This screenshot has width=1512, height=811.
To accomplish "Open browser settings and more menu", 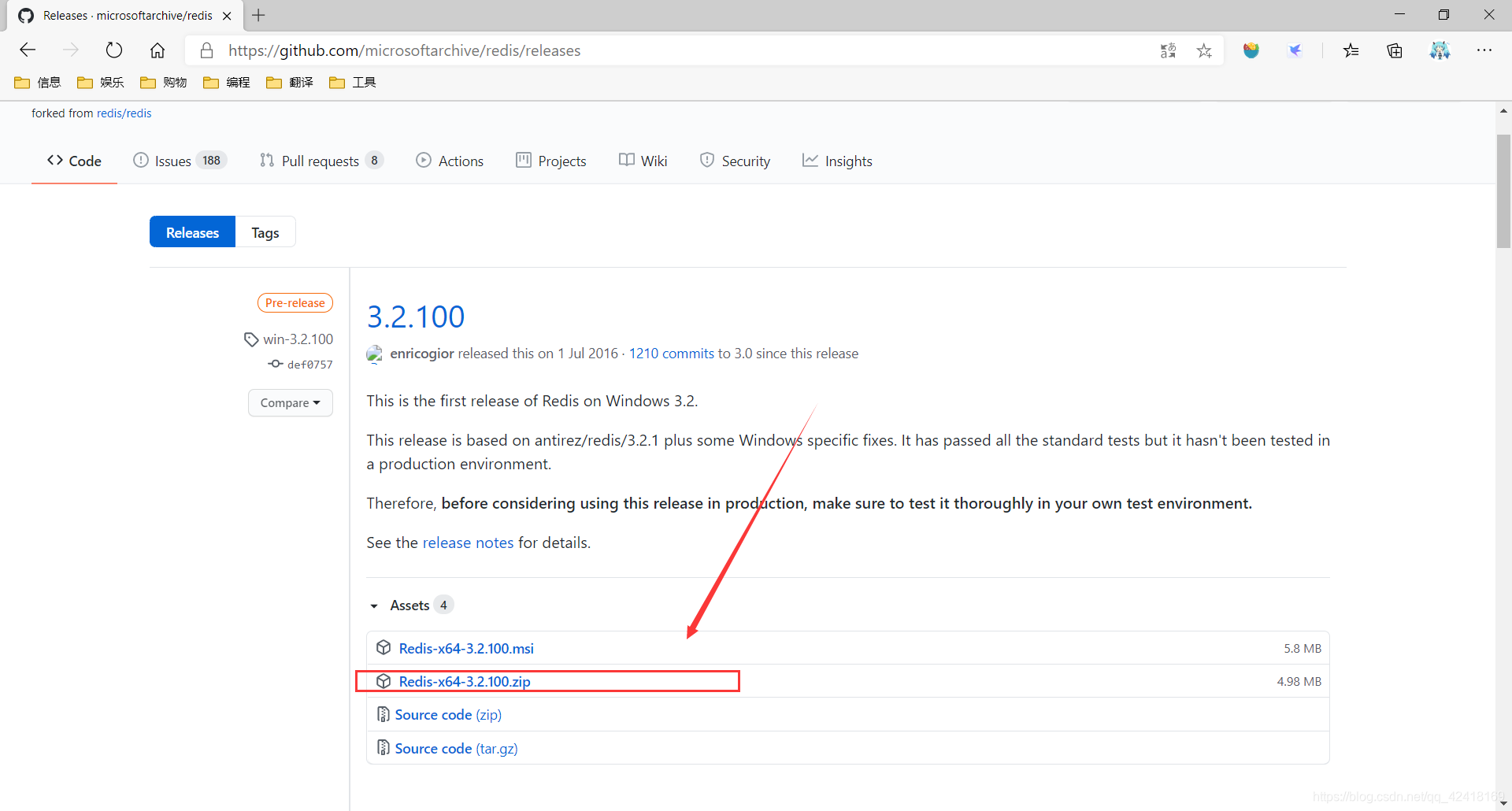I will click(1484, 50).
